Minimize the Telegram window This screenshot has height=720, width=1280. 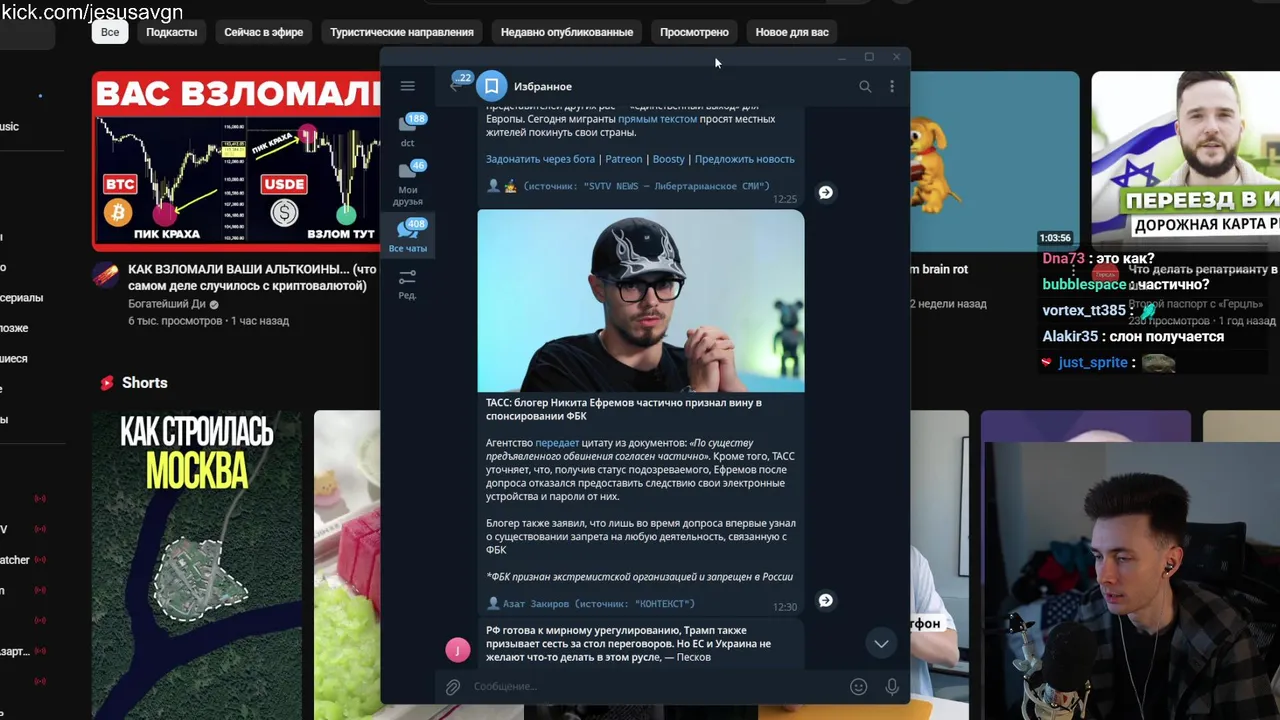click(x=841, y=57)
